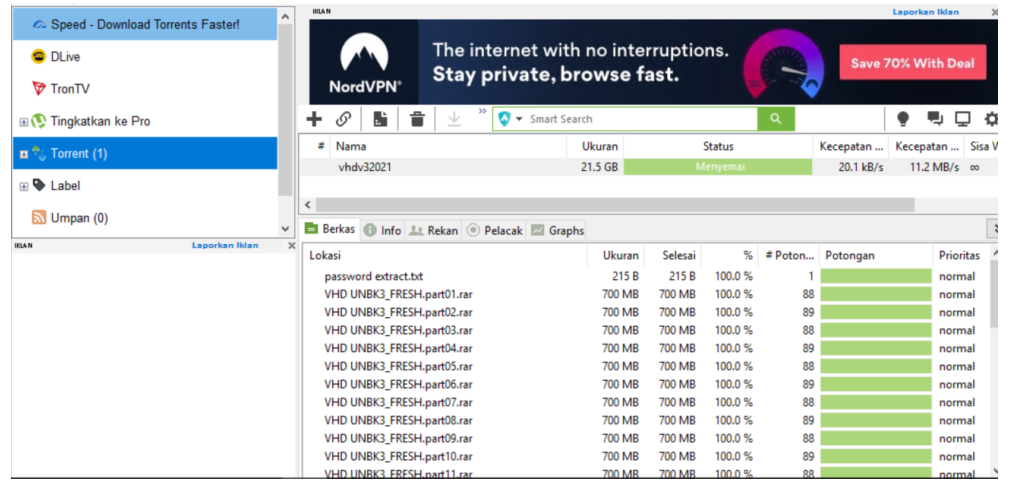Click the chat bubbles icon in toolbar

935,119
